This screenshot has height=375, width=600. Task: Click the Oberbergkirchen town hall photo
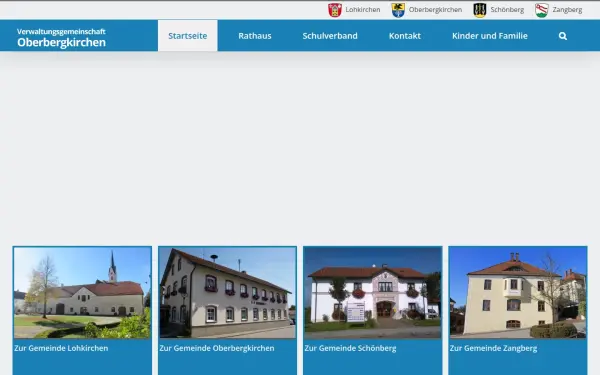pos(227,293)
